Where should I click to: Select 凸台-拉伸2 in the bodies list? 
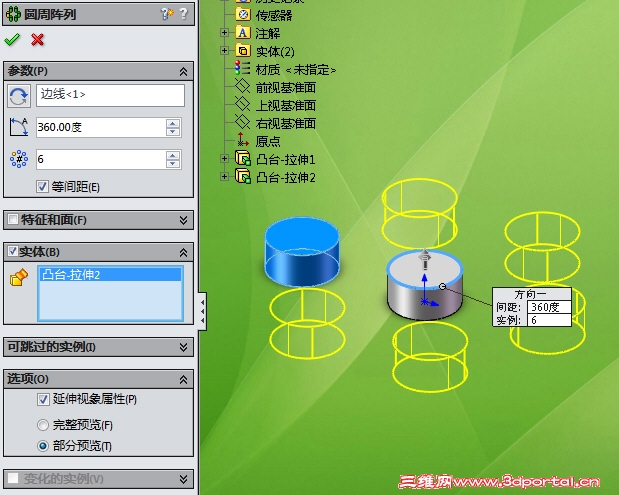(111, 274)
